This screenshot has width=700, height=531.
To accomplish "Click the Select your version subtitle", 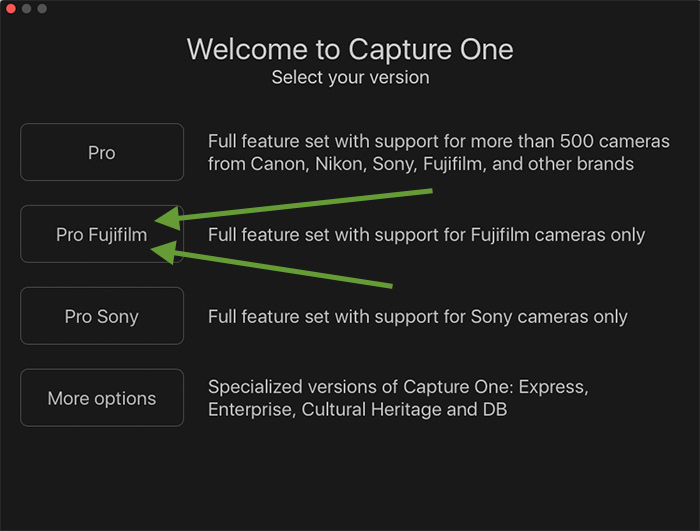I will 350,78.
